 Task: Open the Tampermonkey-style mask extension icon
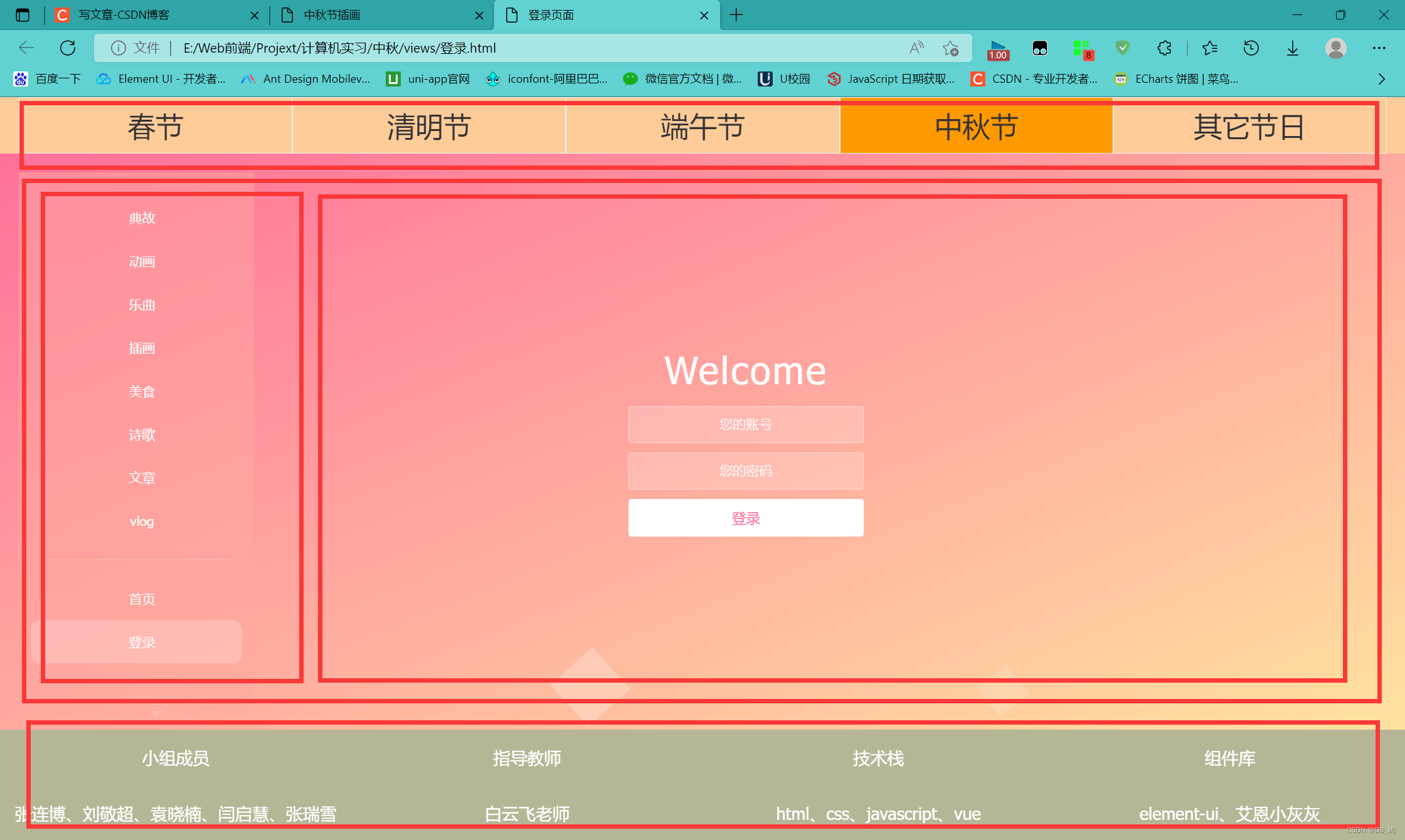click(1039, 48)
